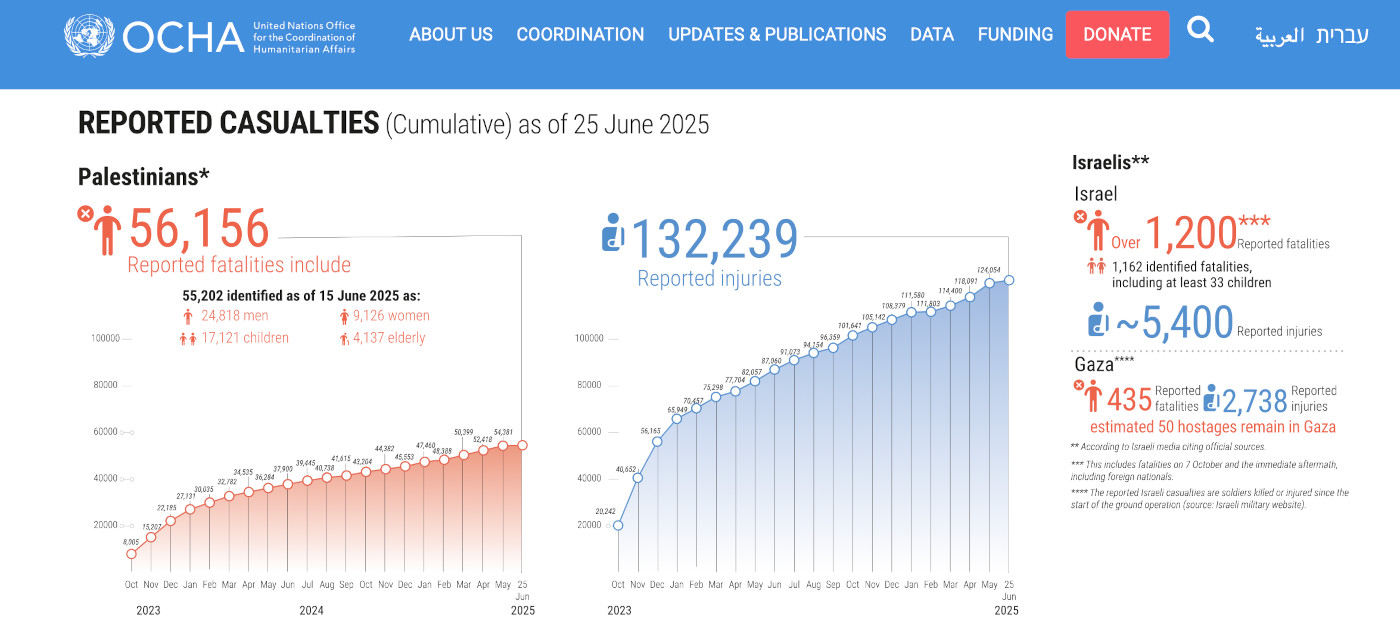Image resolution: width=1400 pixels, height=626 pixels.
Task: Click the children icon next to 17,121
Action: coord(188,339)
